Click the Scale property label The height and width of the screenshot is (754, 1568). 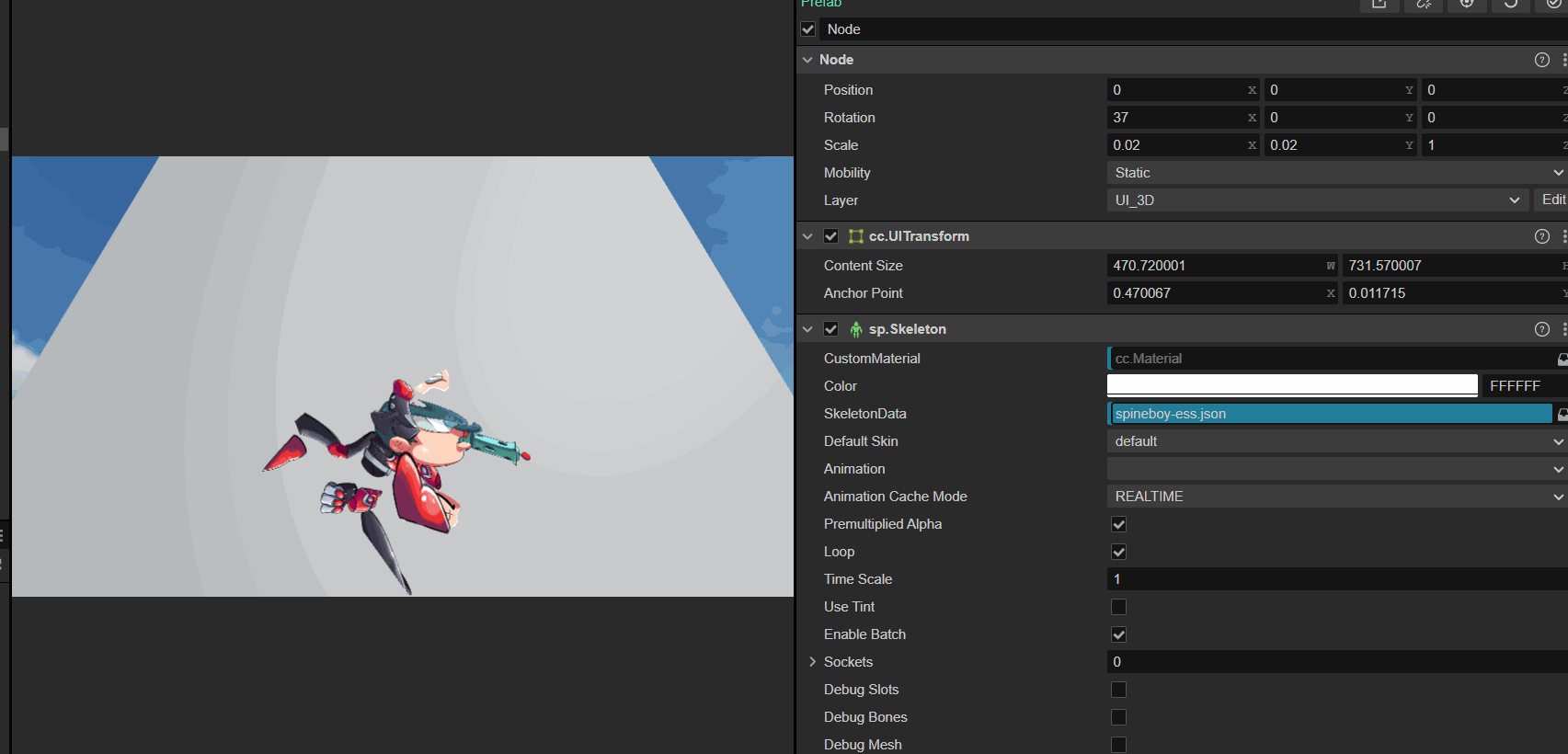pyautogui.click(x=841, y=145)
